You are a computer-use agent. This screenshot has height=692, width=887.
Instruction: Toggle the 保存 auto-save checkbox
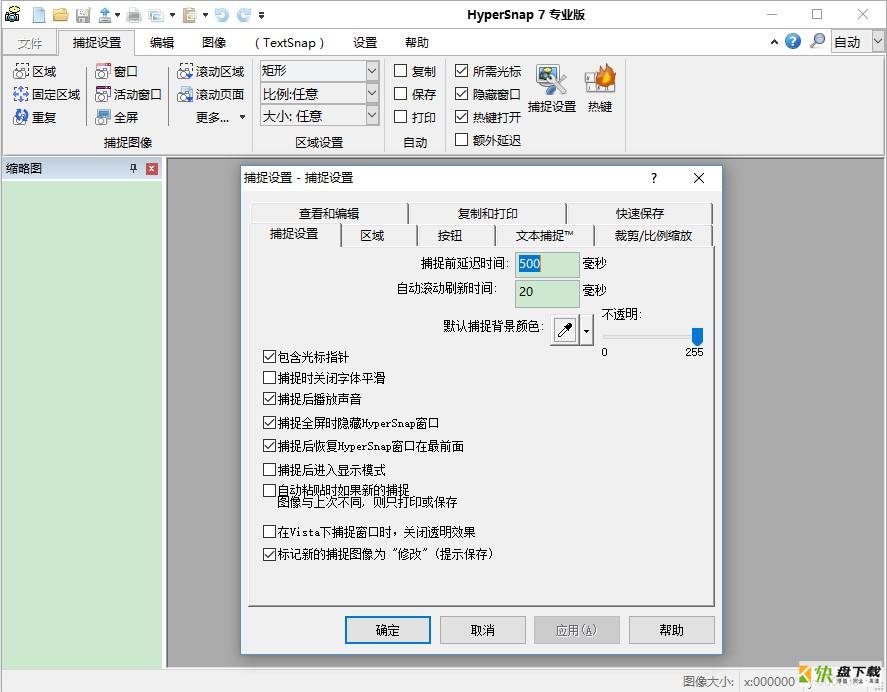tap(401, 93)
